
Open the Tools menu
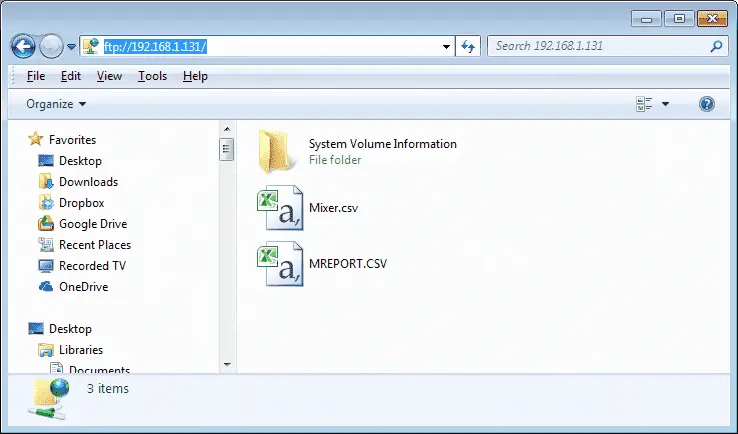pos(152,76)
